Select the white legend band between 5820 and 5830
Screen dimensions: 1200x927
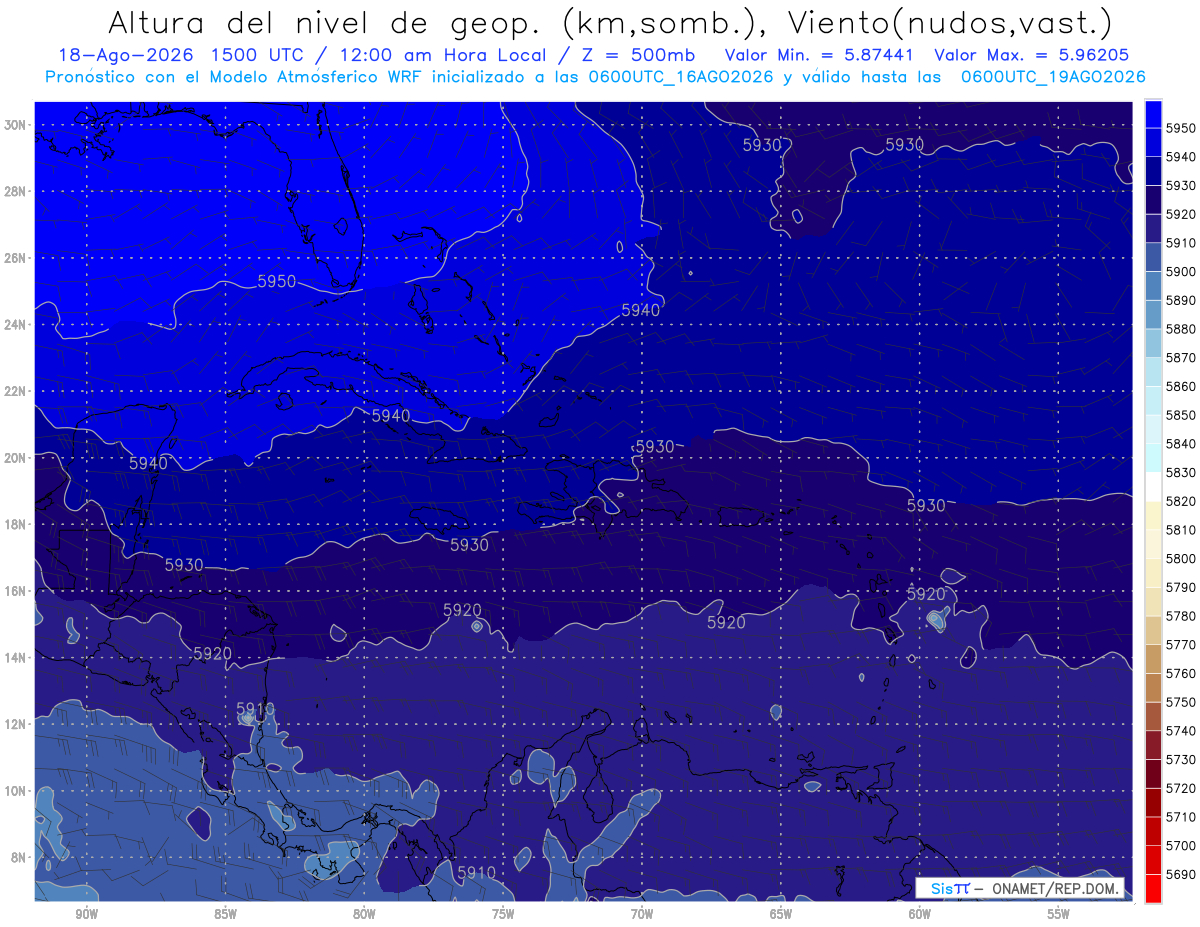point(1153,486)
